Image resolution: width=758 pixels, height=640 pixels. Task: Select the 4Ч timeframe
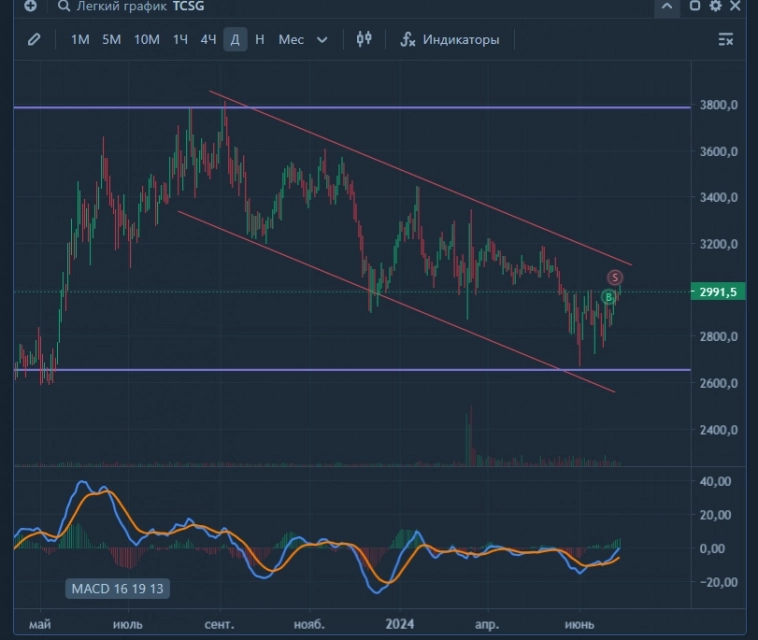[208, 40]
